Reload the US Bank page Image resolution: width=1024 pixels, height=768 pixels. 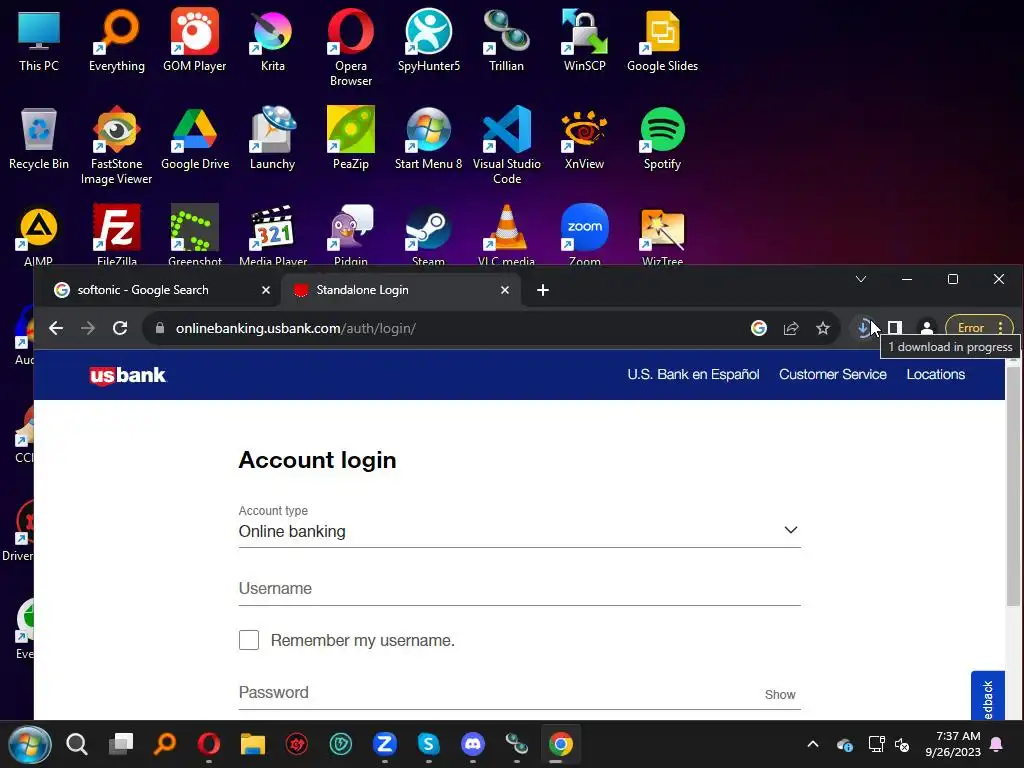[120, 328]
